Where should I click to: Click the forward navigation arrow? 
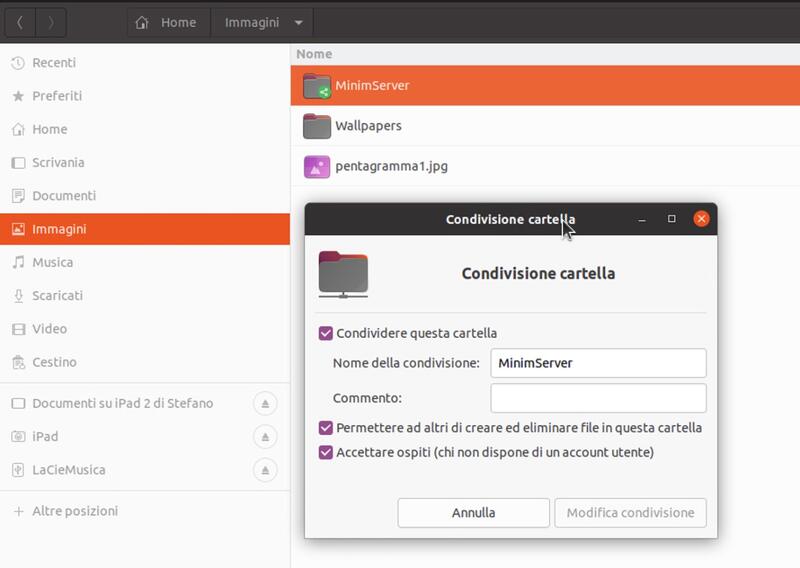[x=51, y=22]
